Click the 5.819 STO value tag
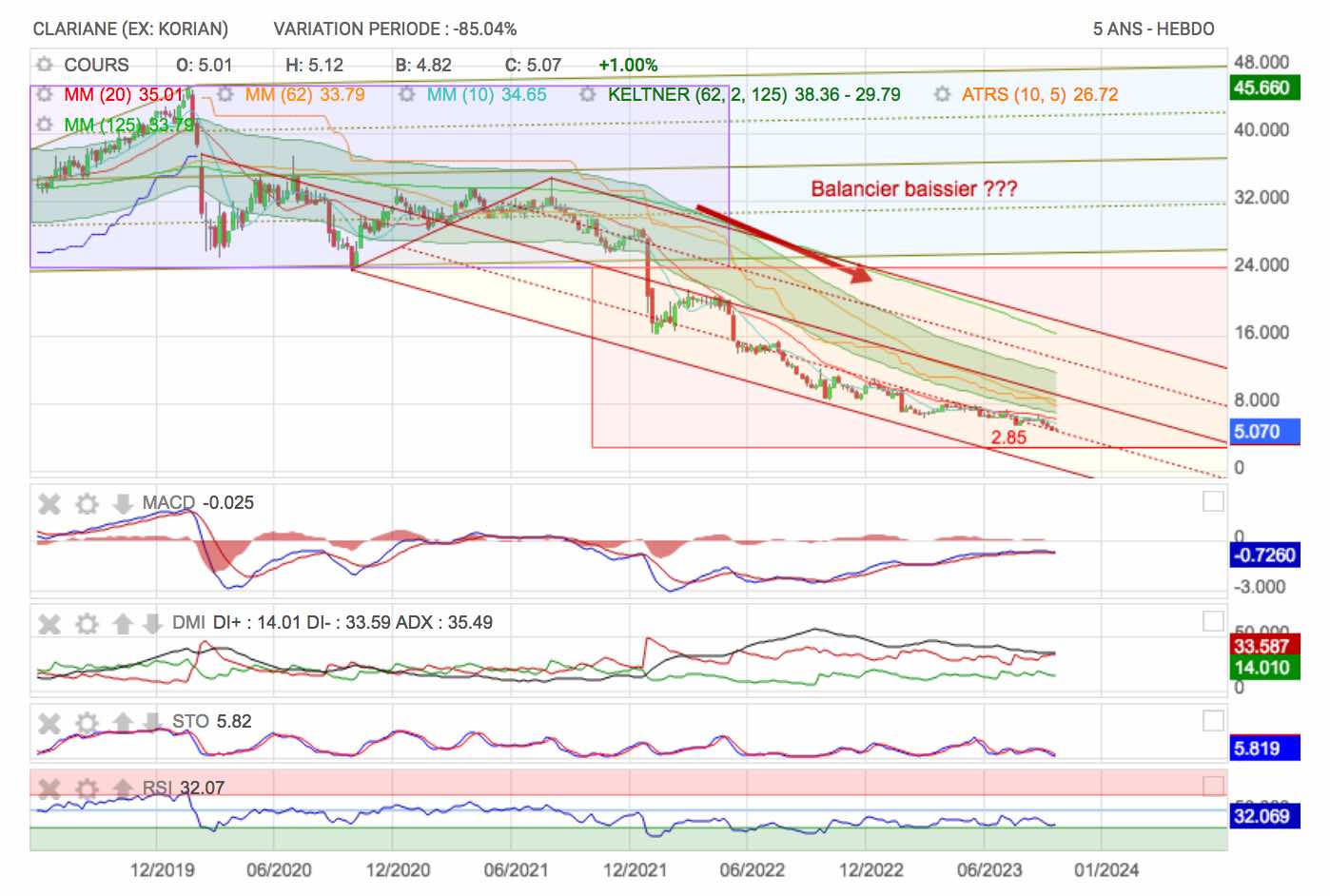The height and width of the screenshot is (896, 1330). point(1264,749)
